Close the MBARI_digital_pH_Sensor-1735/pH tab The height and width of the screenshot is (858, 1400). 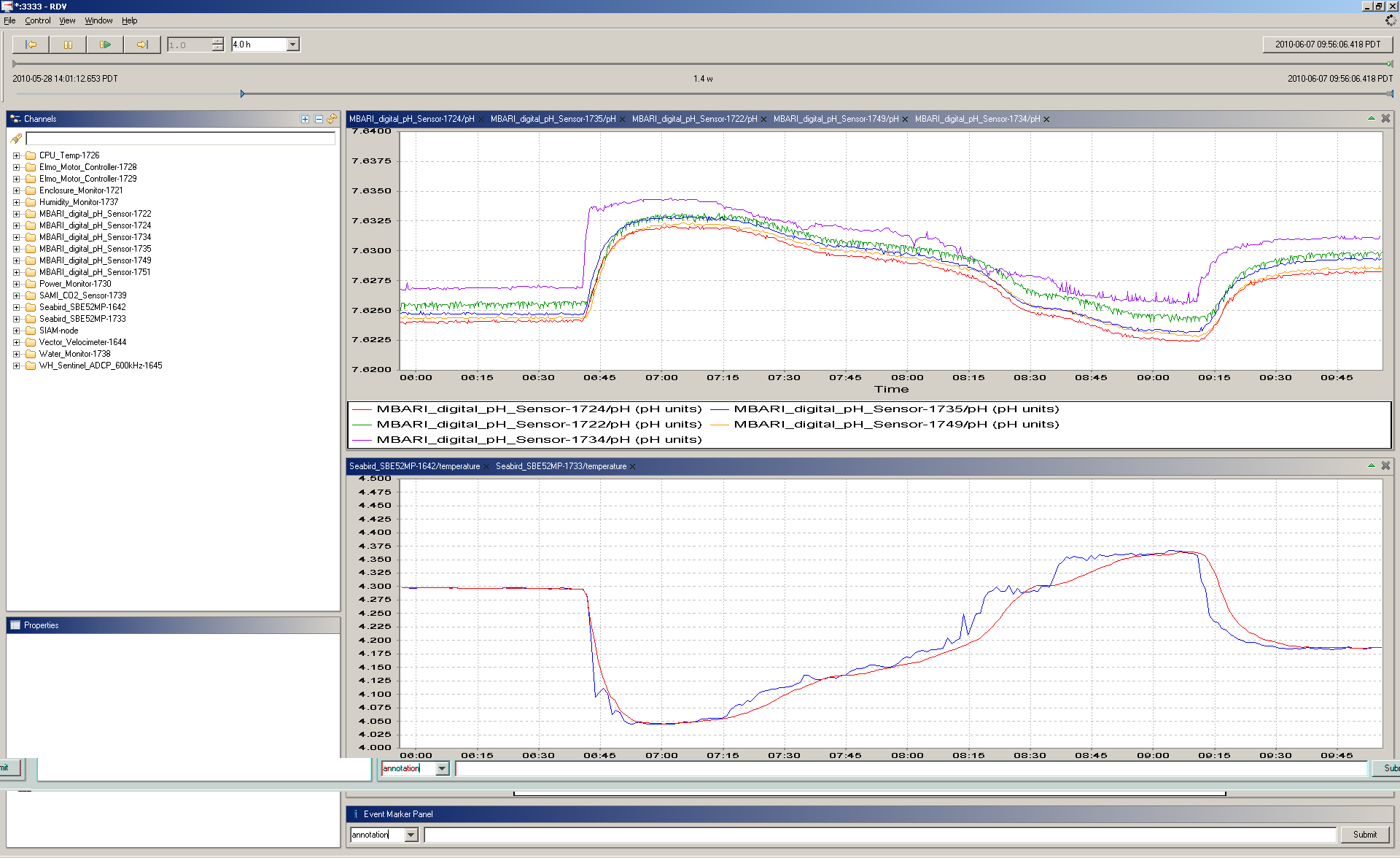pos(622,120)
